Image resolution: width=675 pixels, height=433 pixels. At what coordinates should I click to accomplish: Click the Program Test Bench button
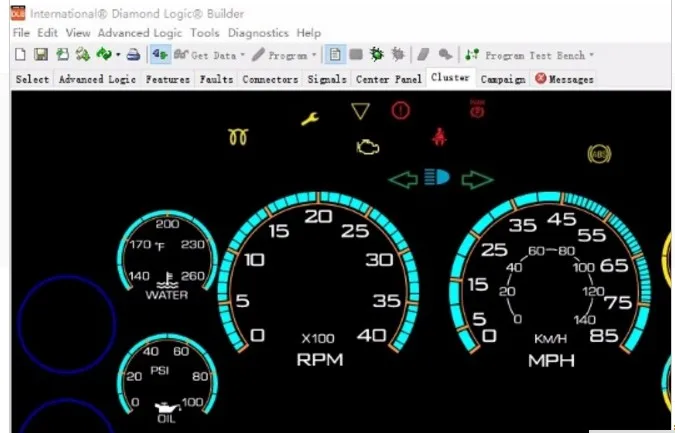coord(525,55)
